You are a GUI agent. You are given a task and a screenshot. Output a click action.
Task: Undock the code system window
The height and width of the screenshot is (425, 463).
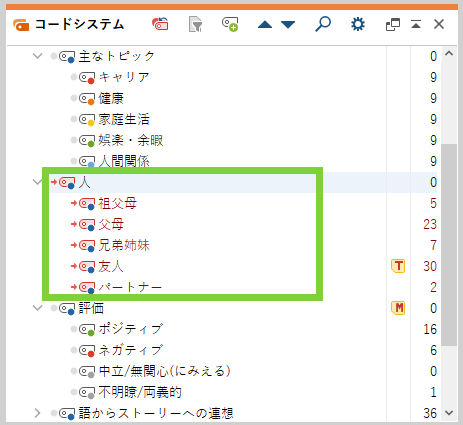coord(393,25)
